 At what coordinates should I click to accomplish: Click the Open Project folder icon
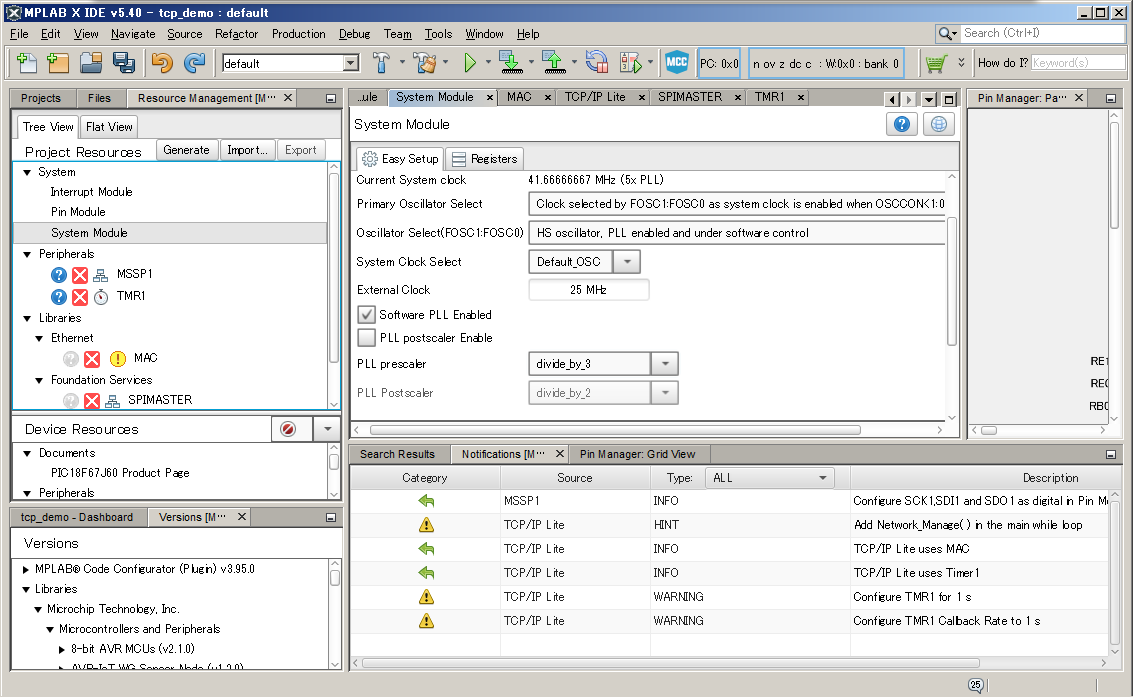coord(91,63)
